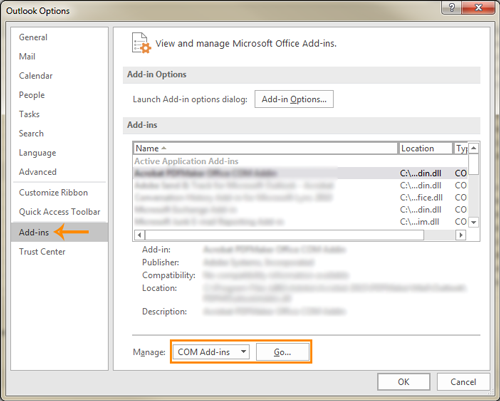
Task: Select the add-in row with C:\...im.dll
Action: click(300, 222)
